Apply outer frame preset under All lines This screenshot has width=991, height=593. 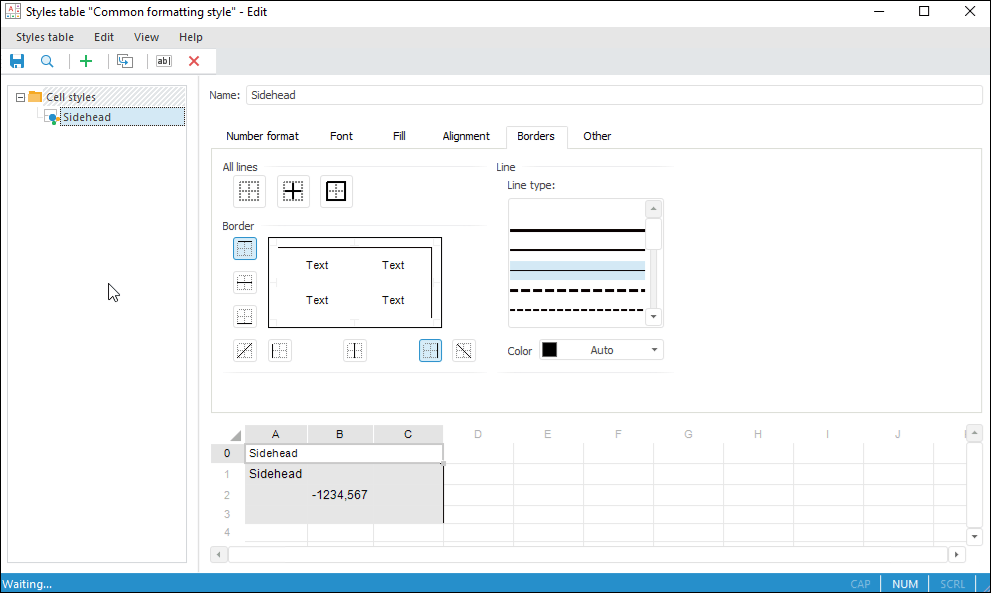coord(336,191)
